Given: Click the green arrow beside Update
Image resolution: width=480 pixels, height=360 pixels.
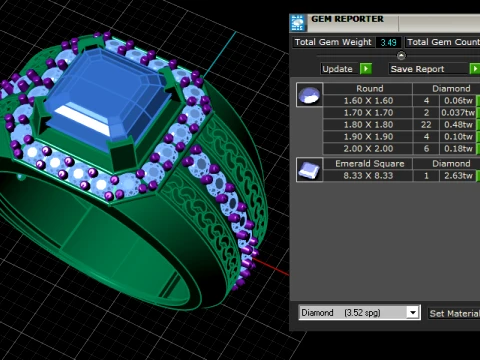Looking at the screenshot, I should [x=366, y=69].
